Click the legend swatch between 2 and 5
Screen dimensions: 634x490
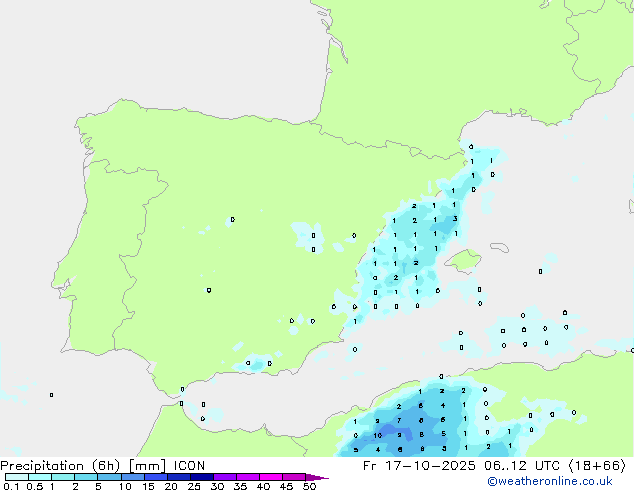click(x=86, y=477)
